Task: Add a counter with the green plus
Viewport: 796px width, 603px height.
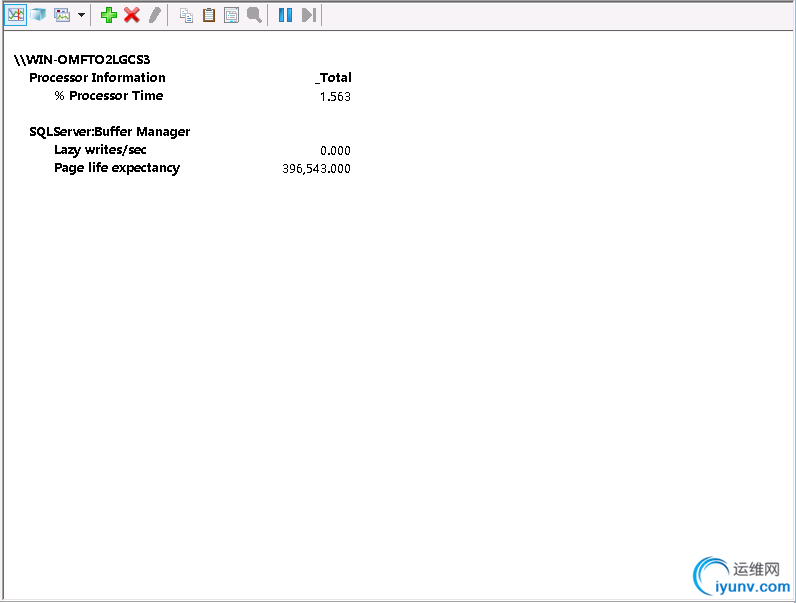Action: coord(109,15)
